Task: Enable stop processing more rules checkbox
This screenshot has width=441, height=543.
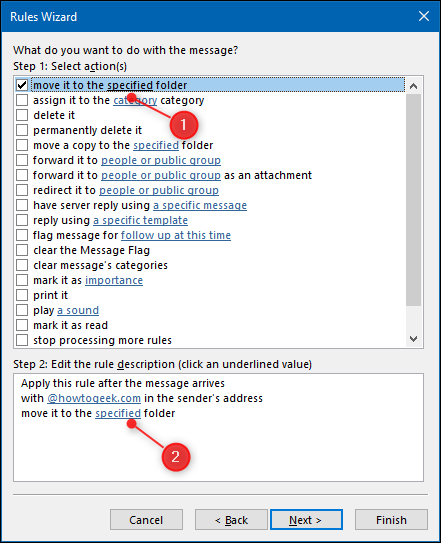Action: point(22,340)
